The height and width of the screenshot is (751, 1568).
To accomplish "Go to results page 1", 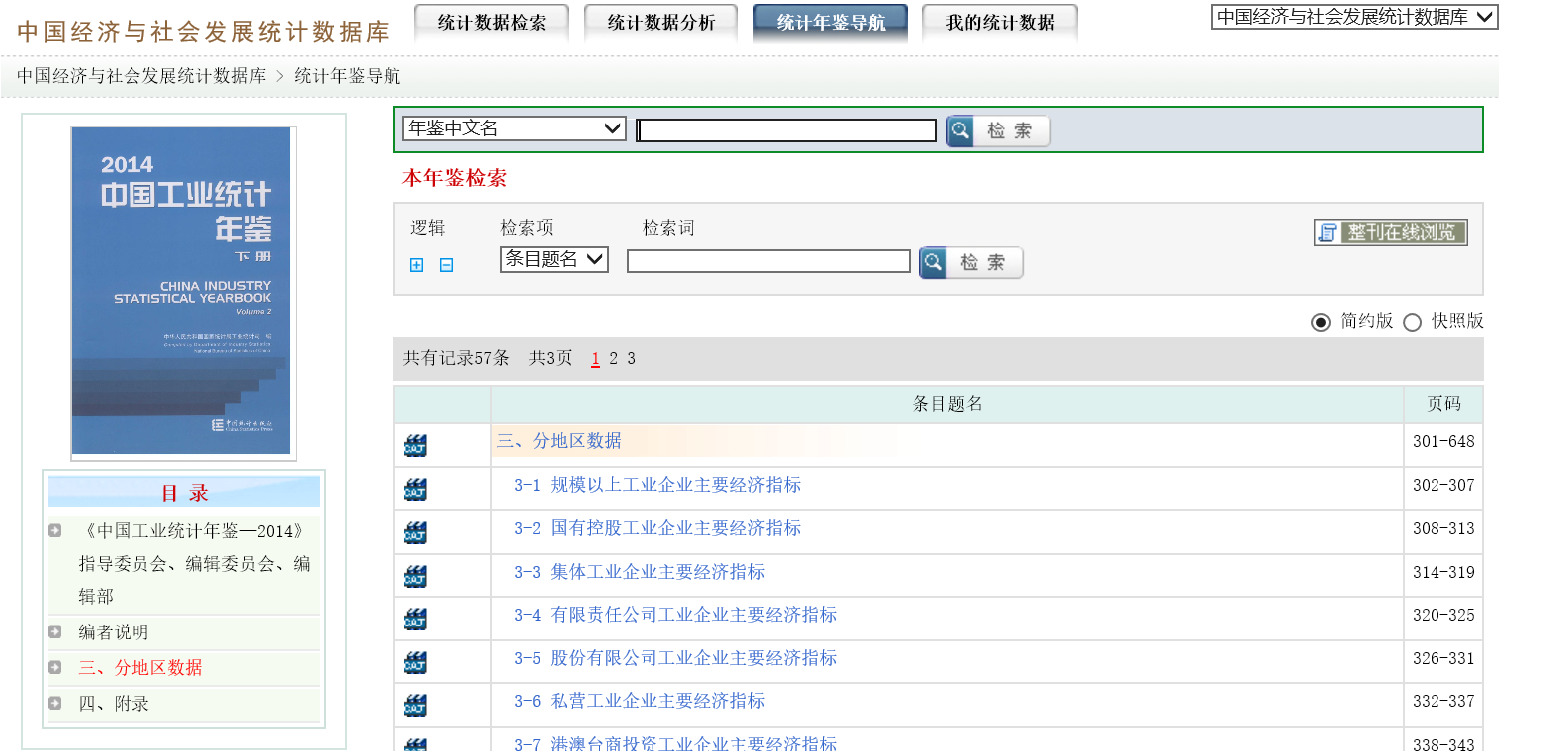I will (595, 359).
